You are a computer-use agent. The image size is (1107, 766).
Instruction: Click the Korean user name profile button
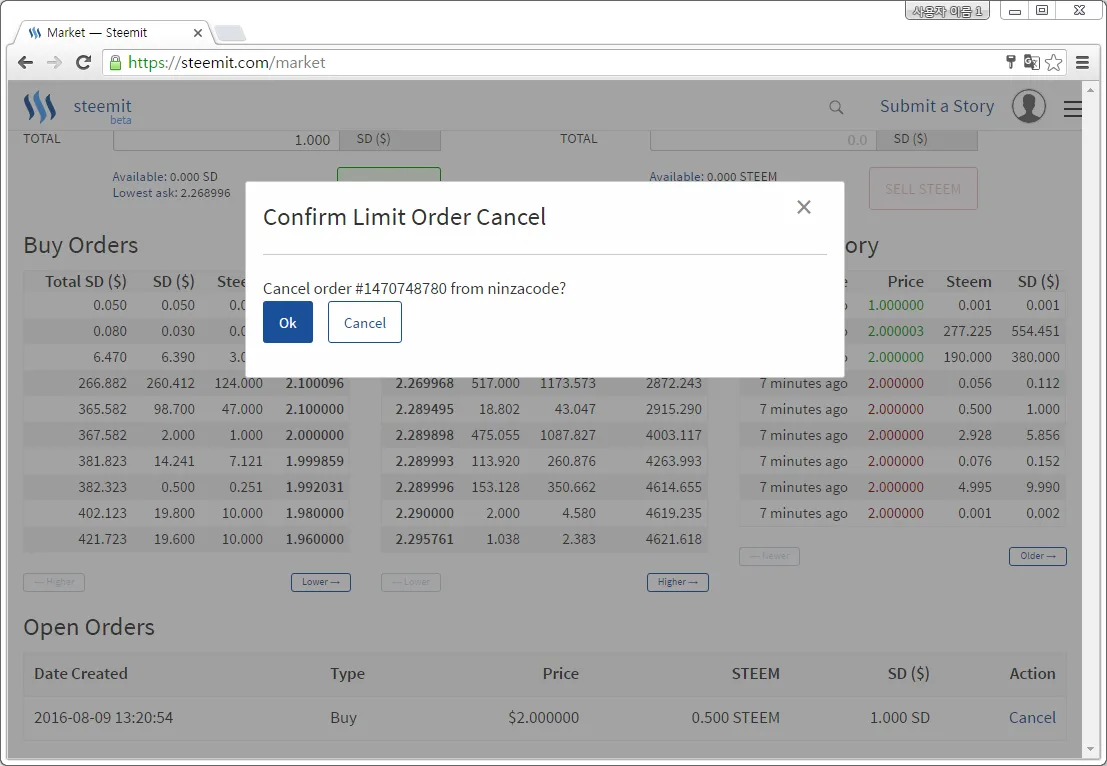(947, 11)
